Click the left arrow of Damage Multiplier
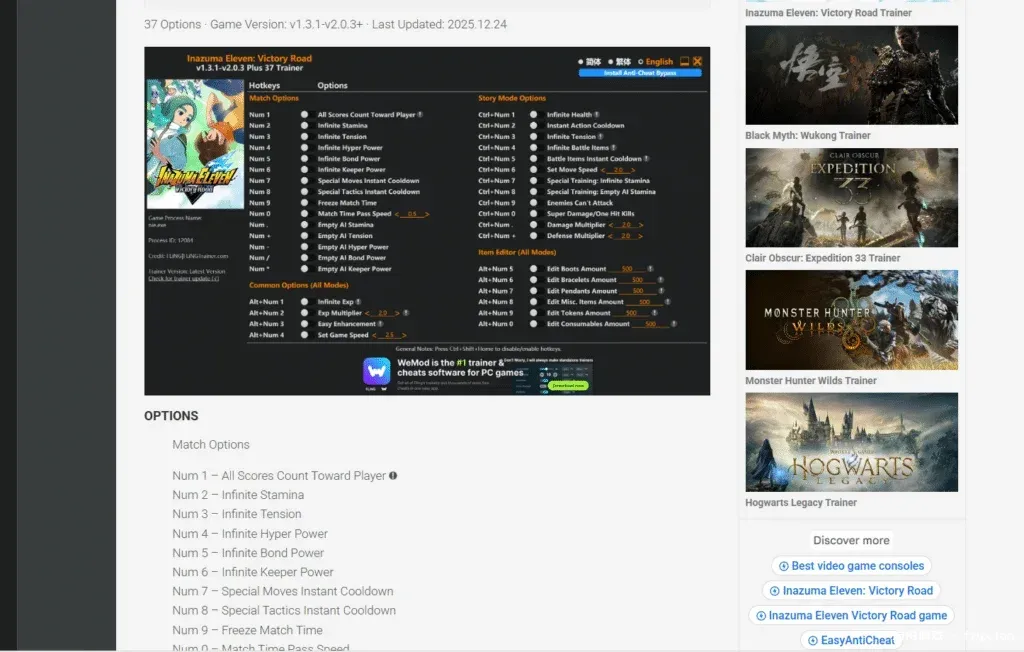This screenshot has width=1024, height=652. (611, 225)
